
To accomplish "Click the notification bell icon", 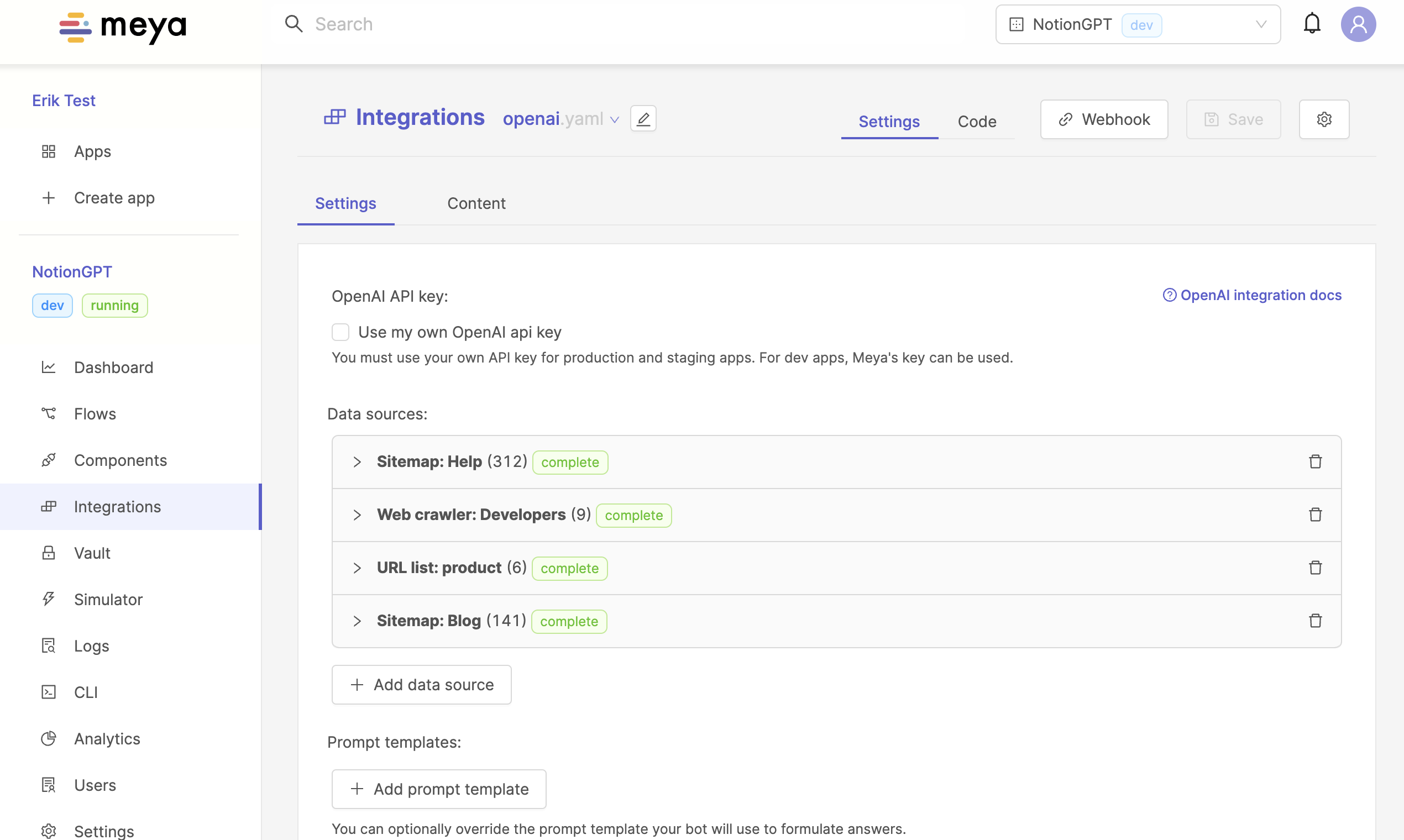I will click(1311, 24).
